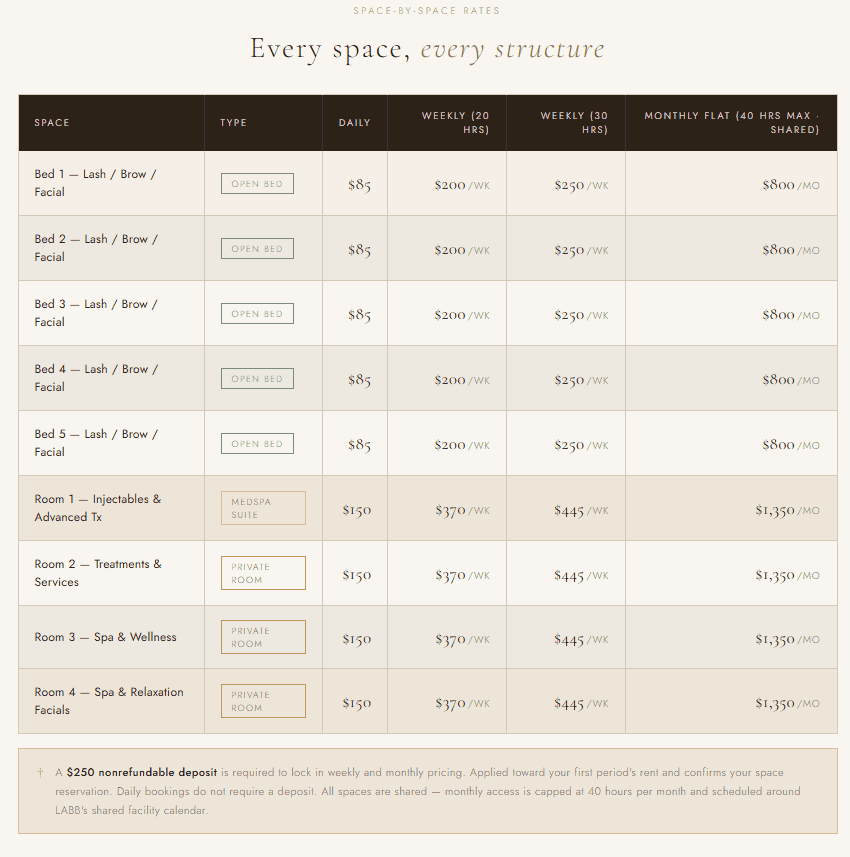The height and width of the screenshot is (857, 850).
Task: Click the OPEN BED badge for Bed 3
Action: coord(257,314)
